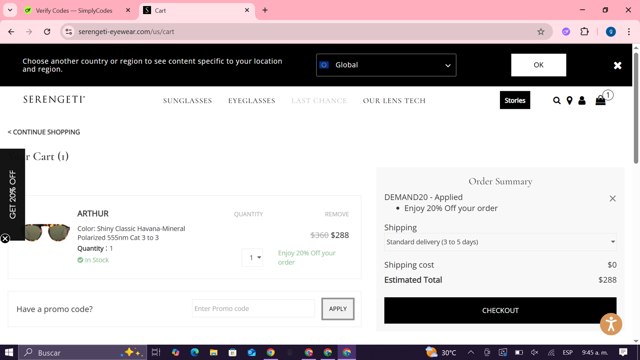Open the OUR LENS TECH menu

pyautogui.click(x=394, y=101)
